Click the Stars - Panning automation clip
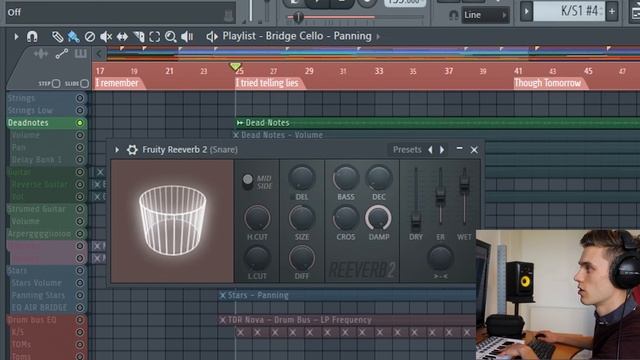The height and width of the screenshot is (360, 640). tap(347, 295)
